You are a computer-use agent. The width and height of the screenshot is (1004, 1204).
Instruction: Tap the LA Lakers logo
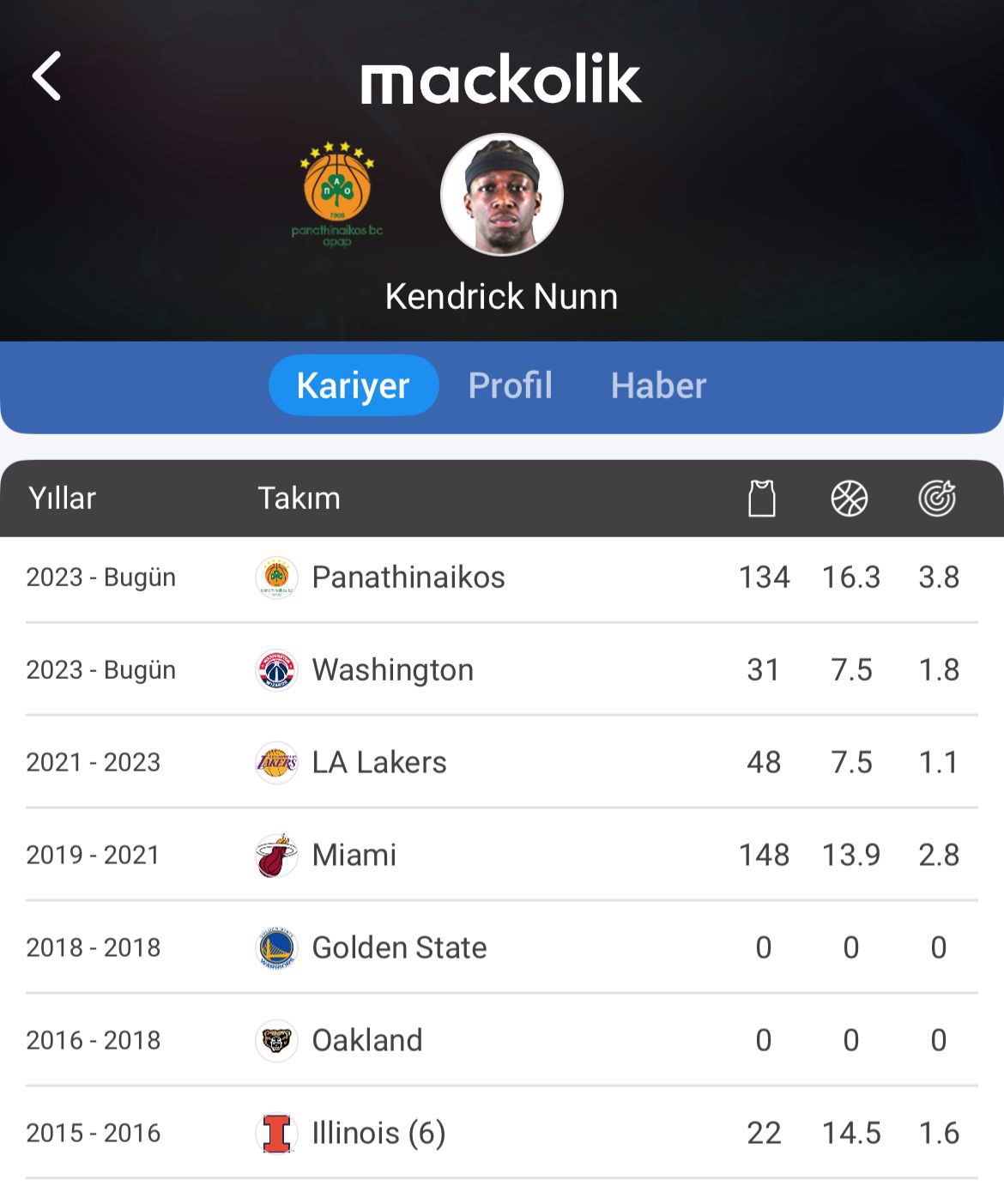click(x=276, y=763)
